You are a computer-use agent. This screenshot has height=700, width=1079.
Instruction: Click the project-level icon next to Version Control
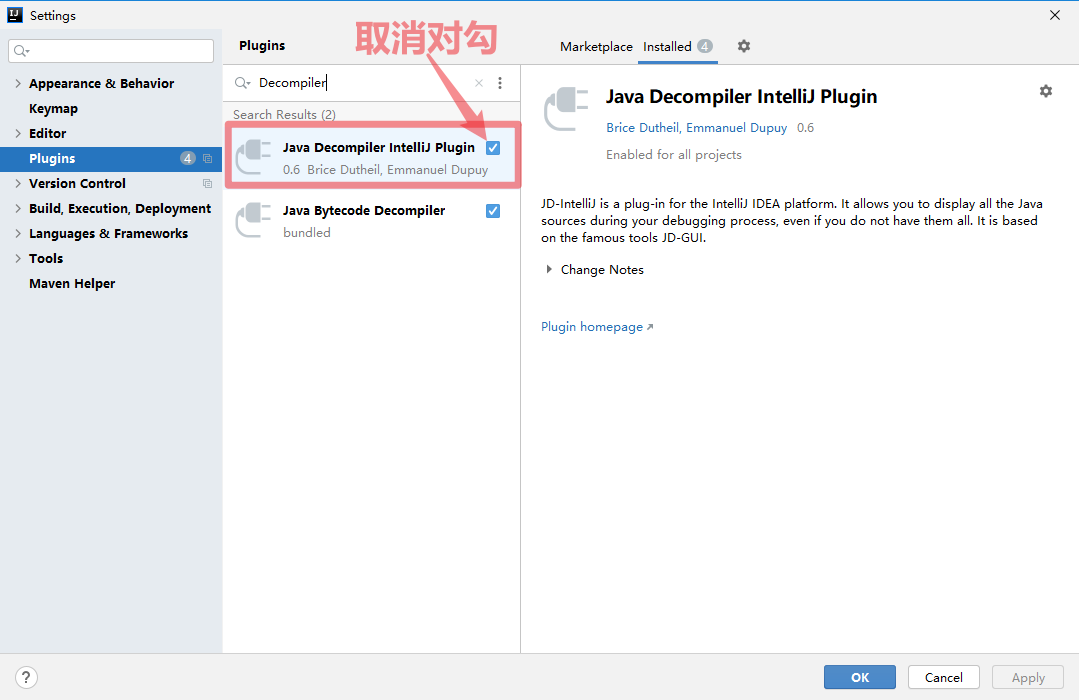pyautogui.click(x=207, y=184)
